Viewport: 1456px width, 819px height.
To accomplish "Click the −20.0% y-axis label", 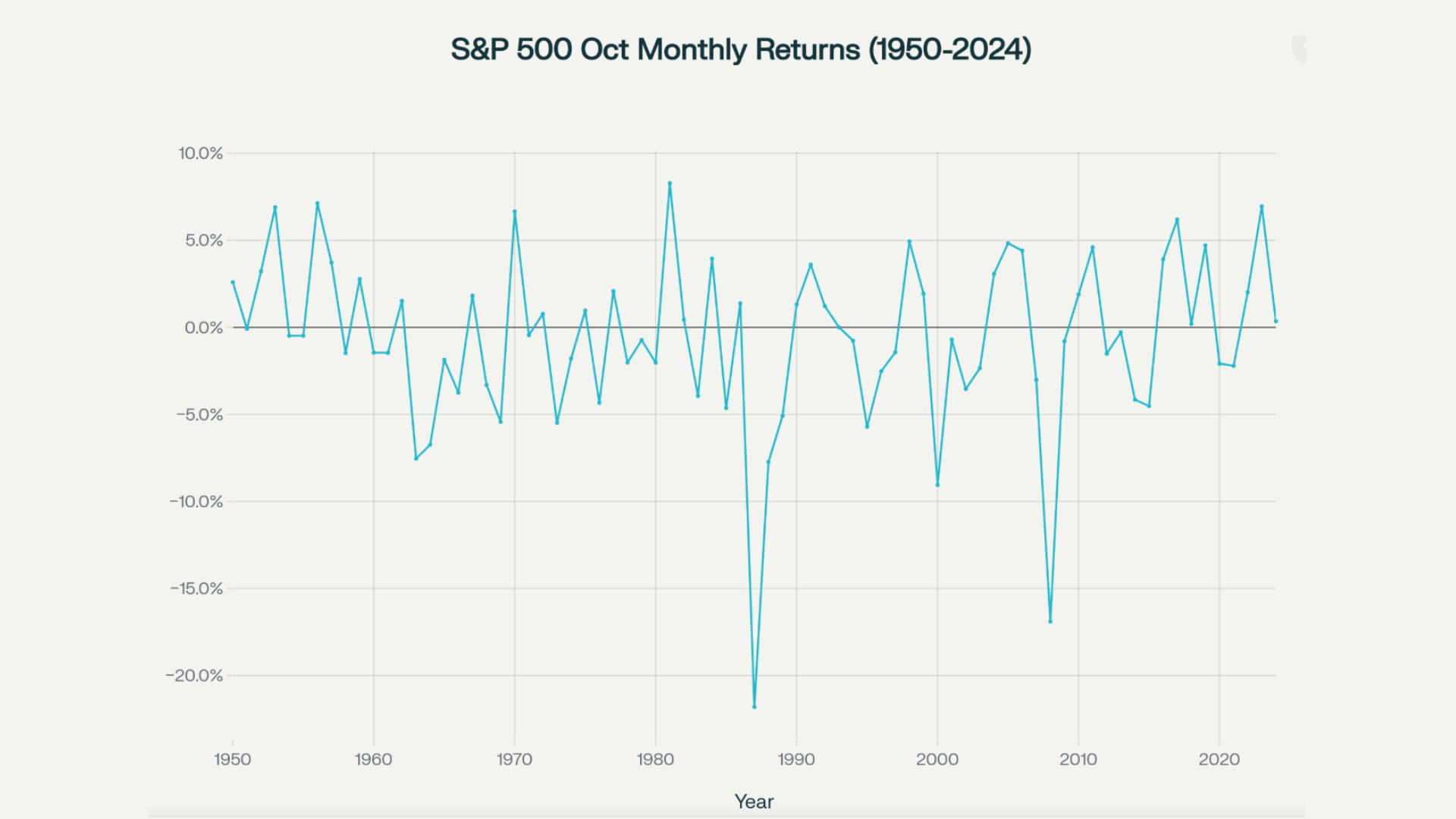I will pos(195,676).
